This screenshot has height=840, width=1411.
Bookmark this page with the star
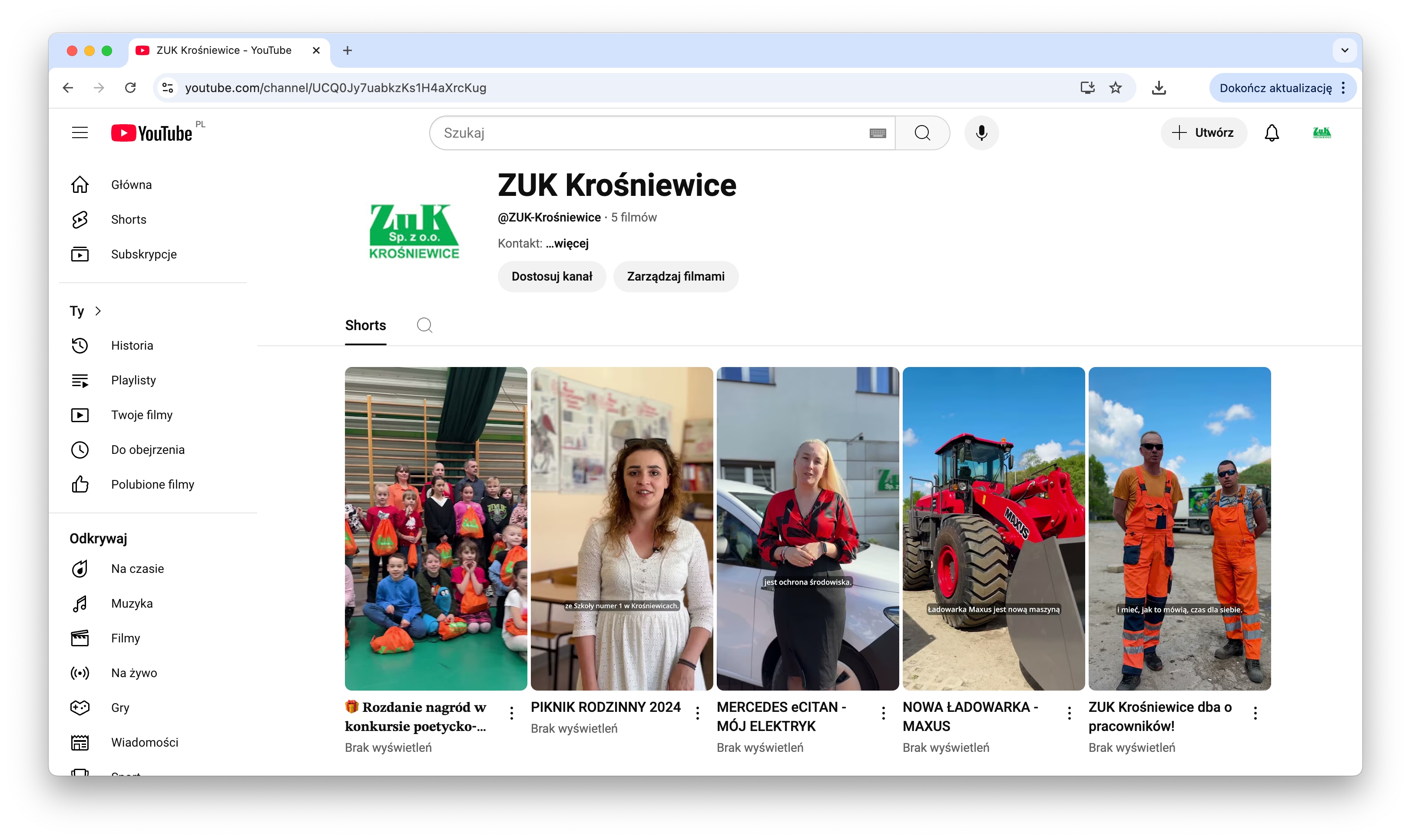(x=1115, y=88)
